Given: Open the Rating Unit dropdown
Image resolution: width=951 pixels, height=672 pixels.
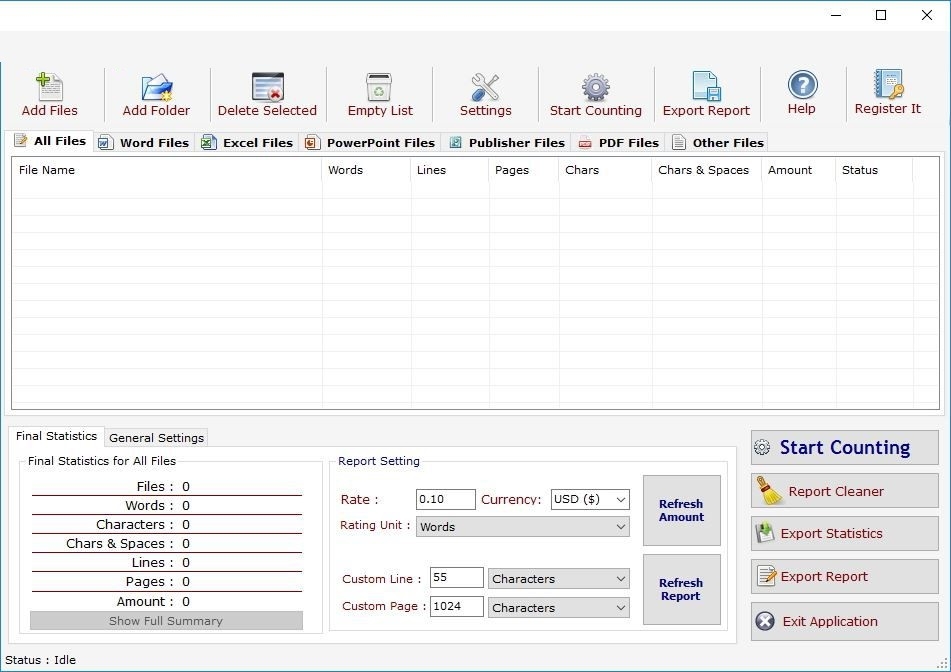Looking at the screenshot, I should pos(522,527).
